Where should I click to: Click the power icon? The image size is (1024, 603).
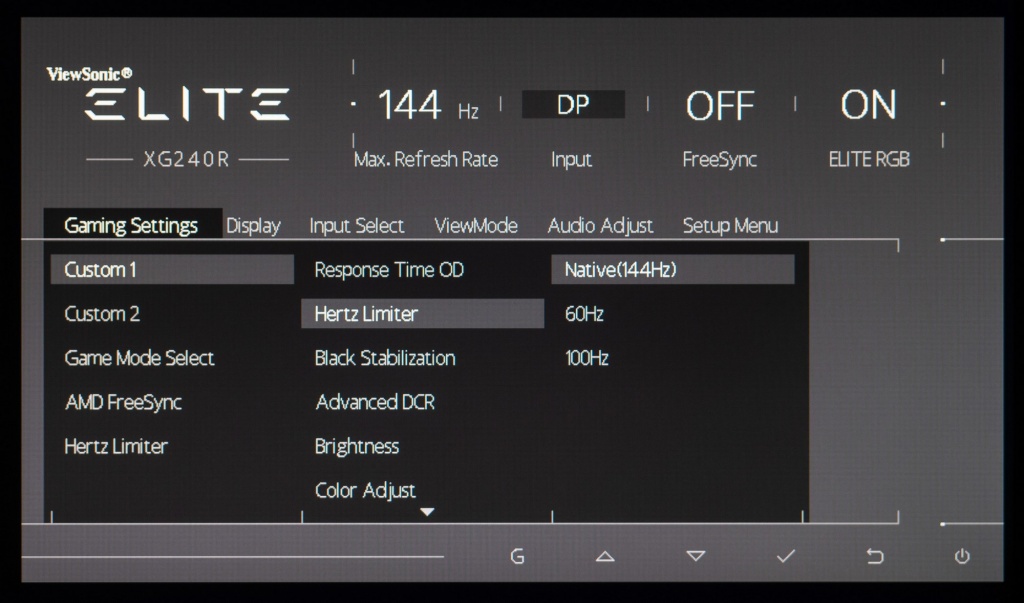pyautogui.click(x=962, y=557)
